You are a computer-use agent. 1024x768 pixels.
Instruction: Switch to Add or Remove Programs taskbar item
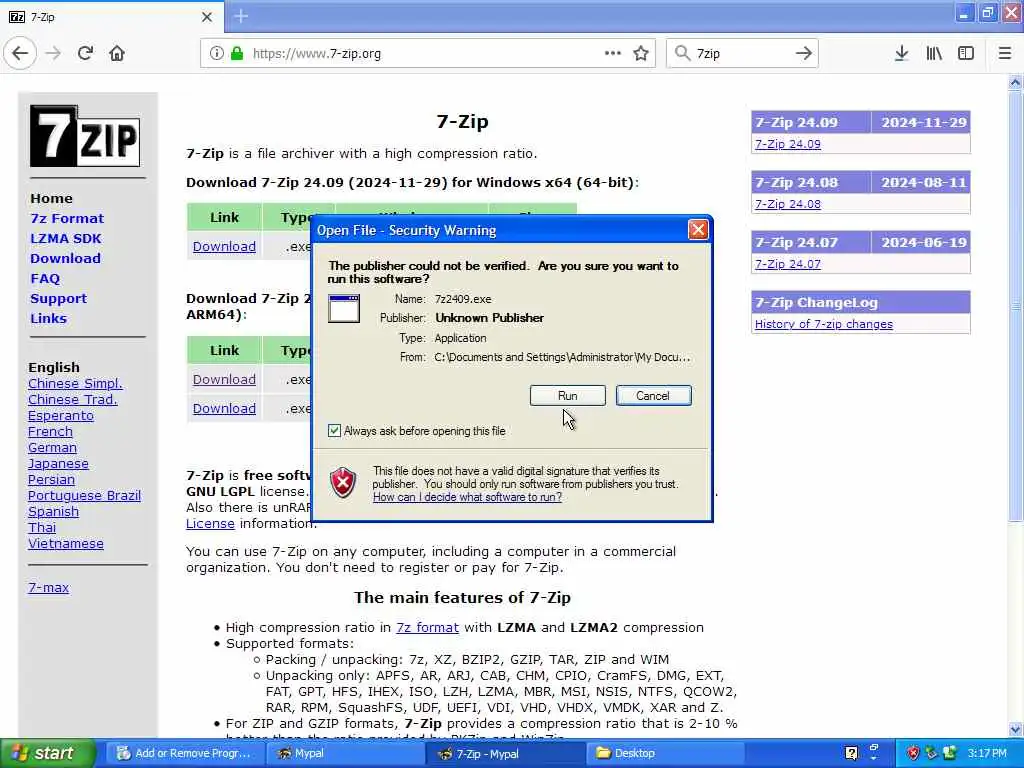[x=184, y=753]
